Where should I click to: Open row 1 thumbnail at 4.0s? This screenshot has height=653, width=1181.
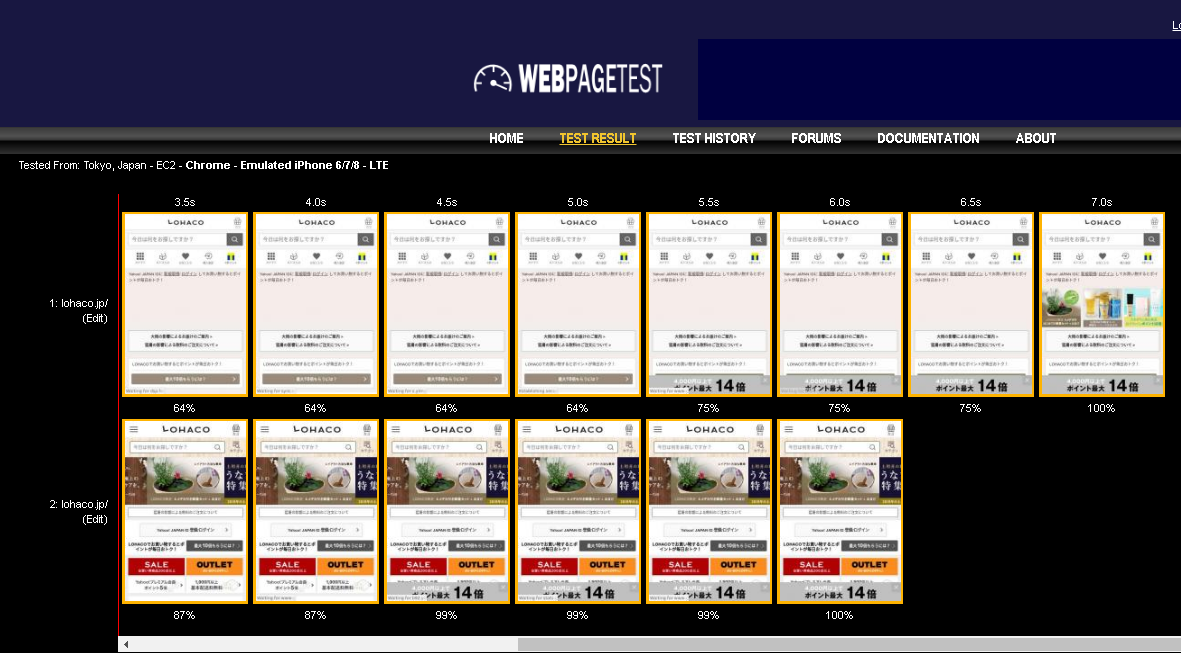tap(316, 304)
